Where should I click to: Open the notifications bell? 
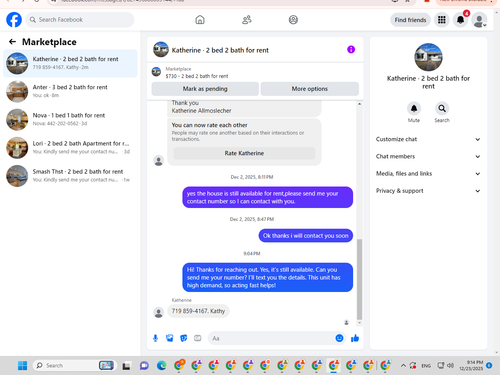461,20
